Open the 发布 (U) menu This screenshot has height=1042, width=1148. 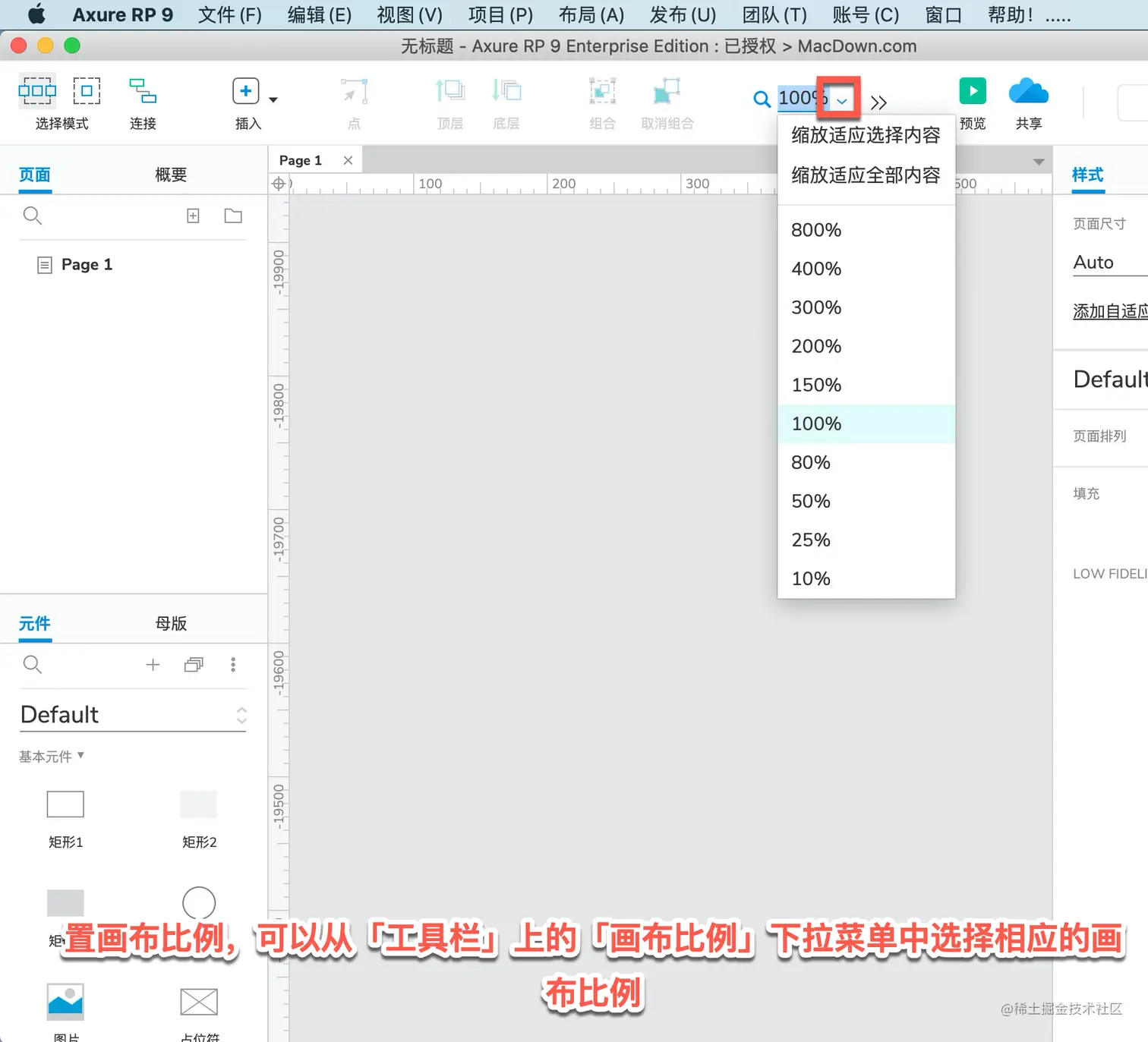pyautogui.click(x=683, y=14)
